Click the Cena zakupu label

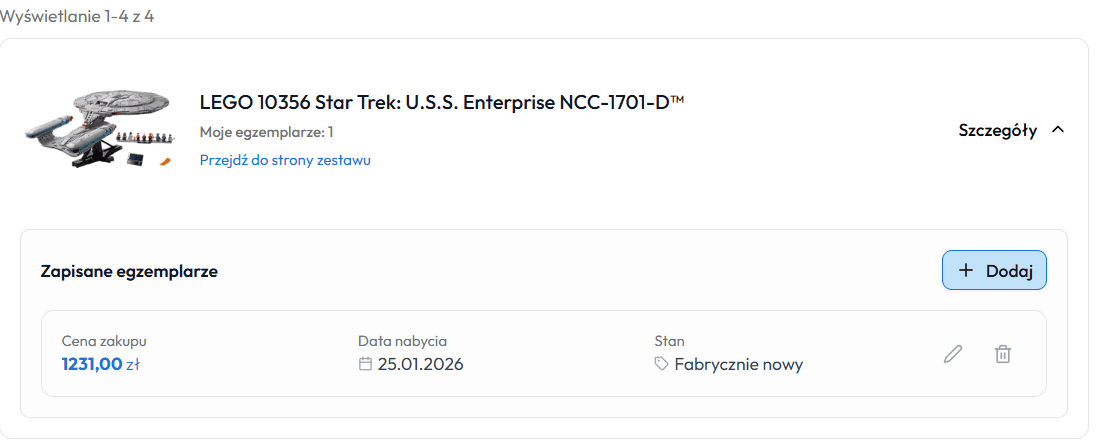coord(103,341)
